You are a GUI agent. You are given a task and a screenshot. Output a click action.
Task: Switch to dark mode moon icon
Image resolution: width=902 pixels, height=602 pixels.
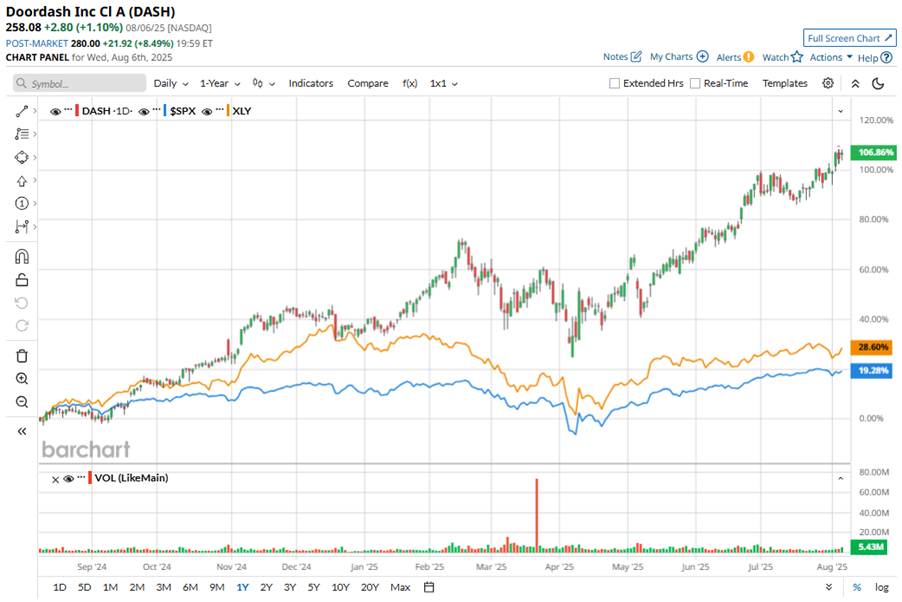point(878,83)
